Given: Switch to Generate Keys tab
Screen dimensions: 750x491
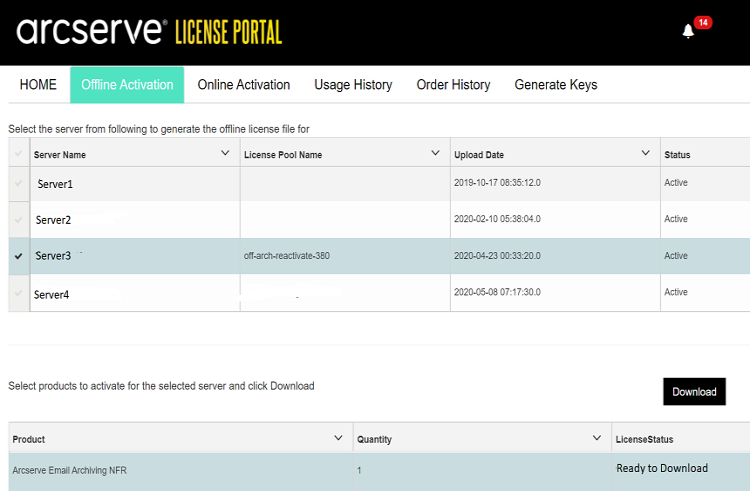Looking at the screenshot, I should tap(556, 85).
